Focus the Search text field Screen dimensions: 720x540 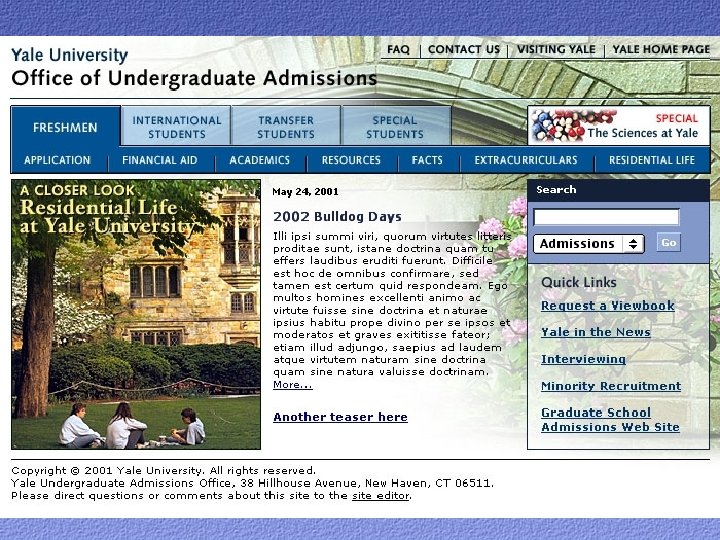pyautogui.click(x=606, y=217)
